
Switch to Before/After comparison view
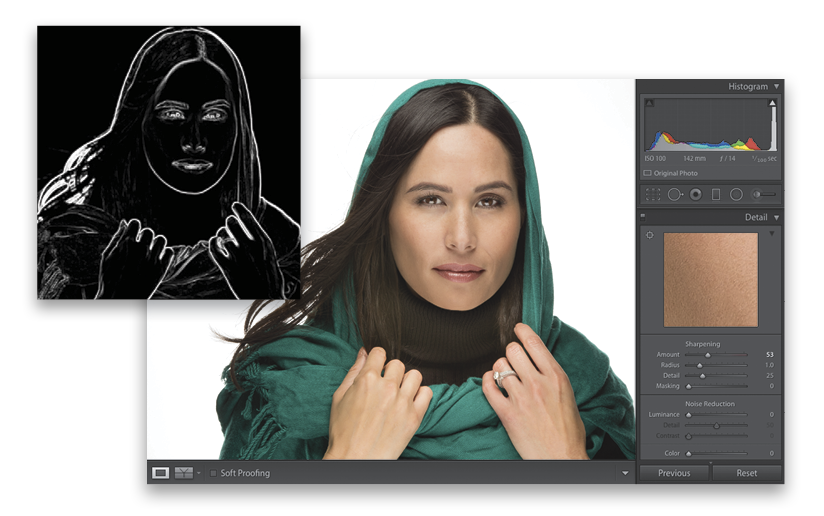tap(184, 472)
